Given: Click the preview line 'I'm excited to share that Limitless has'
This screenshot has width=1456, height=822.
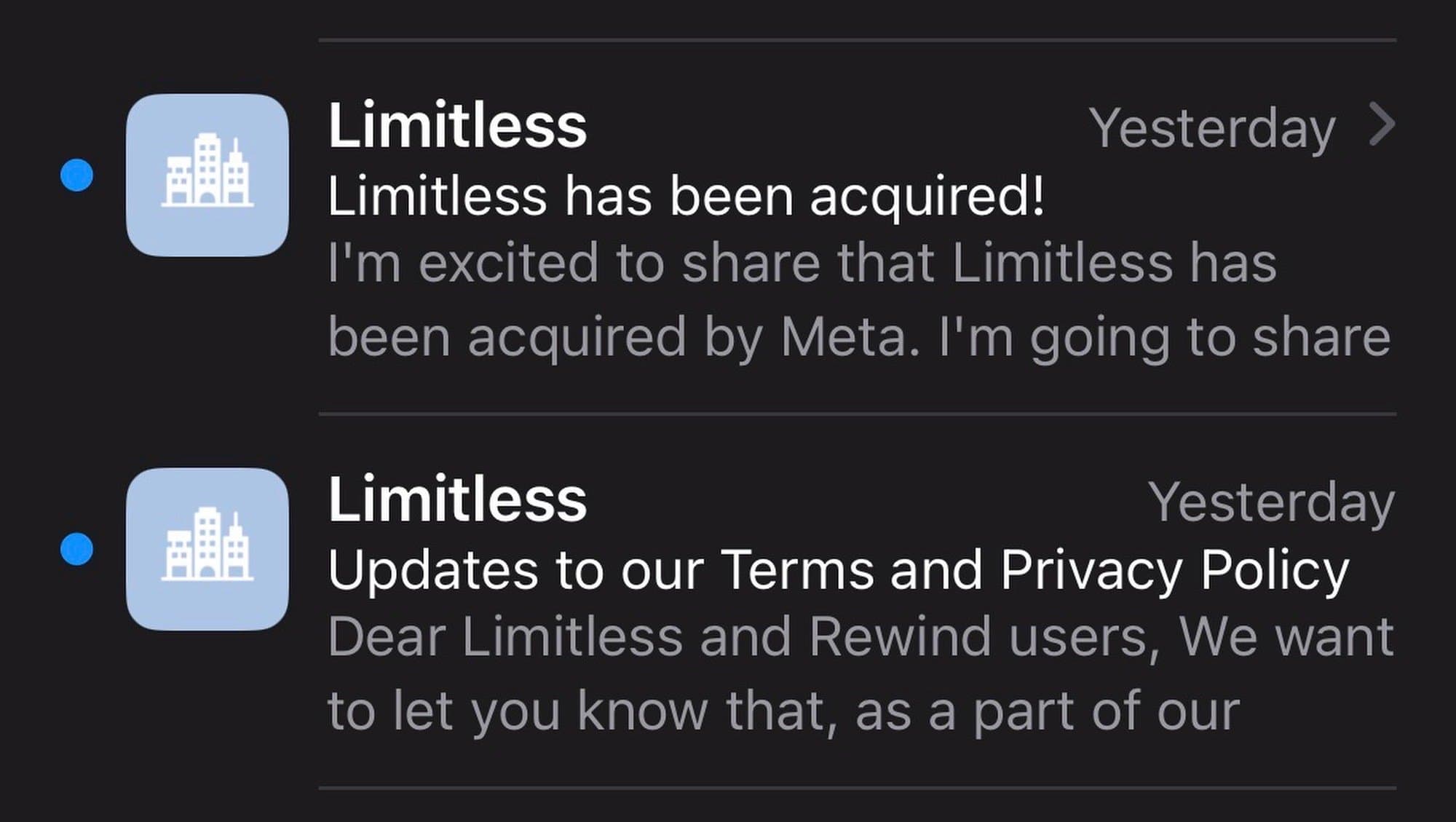Looking at the screenshot, I should (802, 264).
